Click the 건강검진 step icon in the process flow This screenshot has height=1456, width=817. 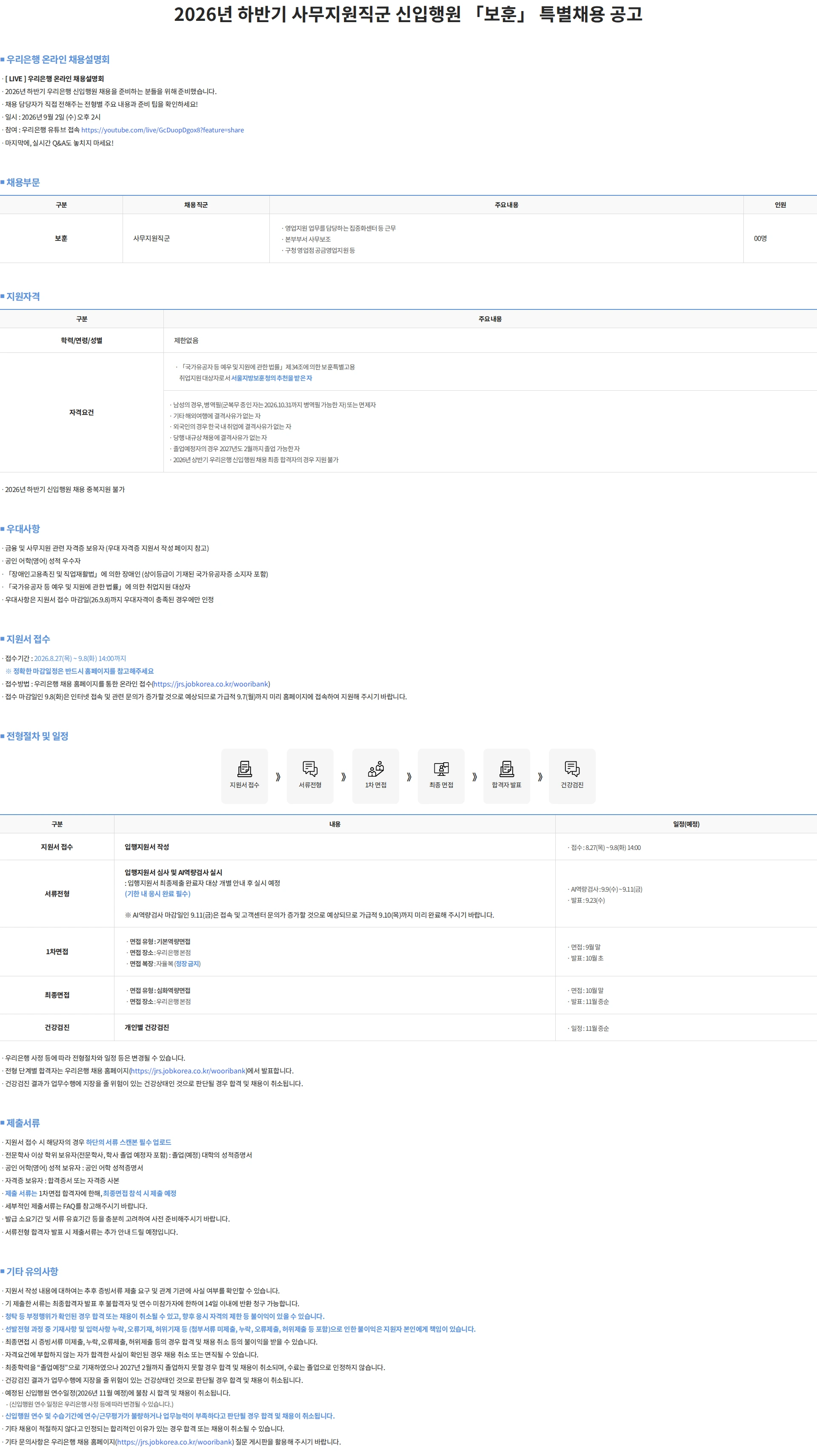pyautogui.click(x=572, y=775)
